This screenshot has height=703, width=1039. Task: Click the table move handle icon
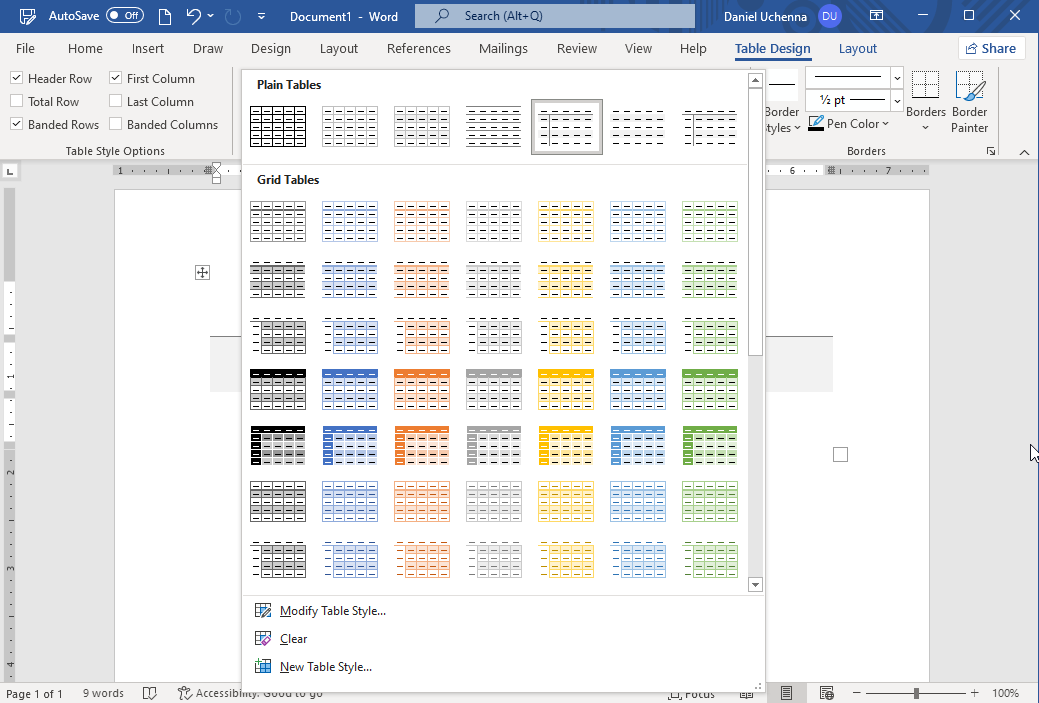tap(202, 272)
